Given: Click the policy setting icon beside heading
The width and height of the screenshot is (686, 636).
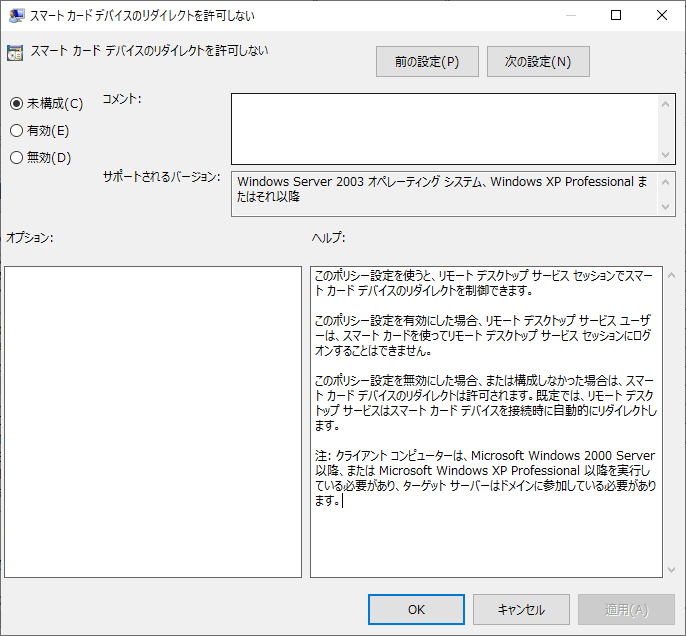Looking at the screenshot, I should coord(15,53).
